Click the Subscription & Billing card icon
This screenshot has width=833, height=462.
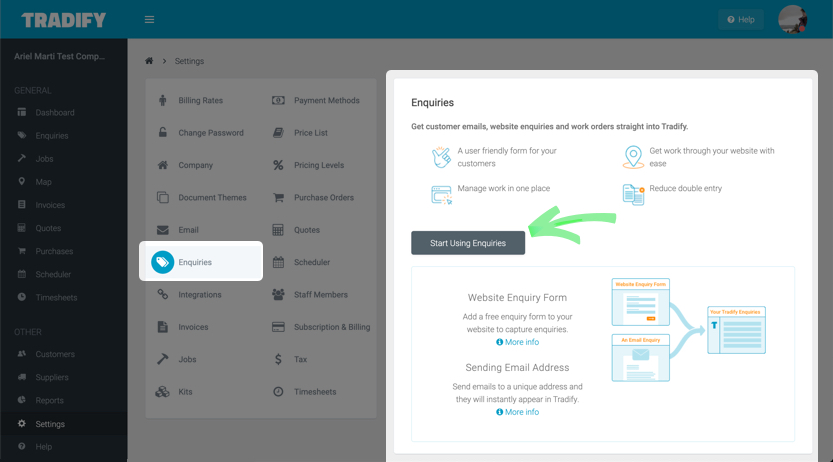pyautogui.click(x=278, y=327)
